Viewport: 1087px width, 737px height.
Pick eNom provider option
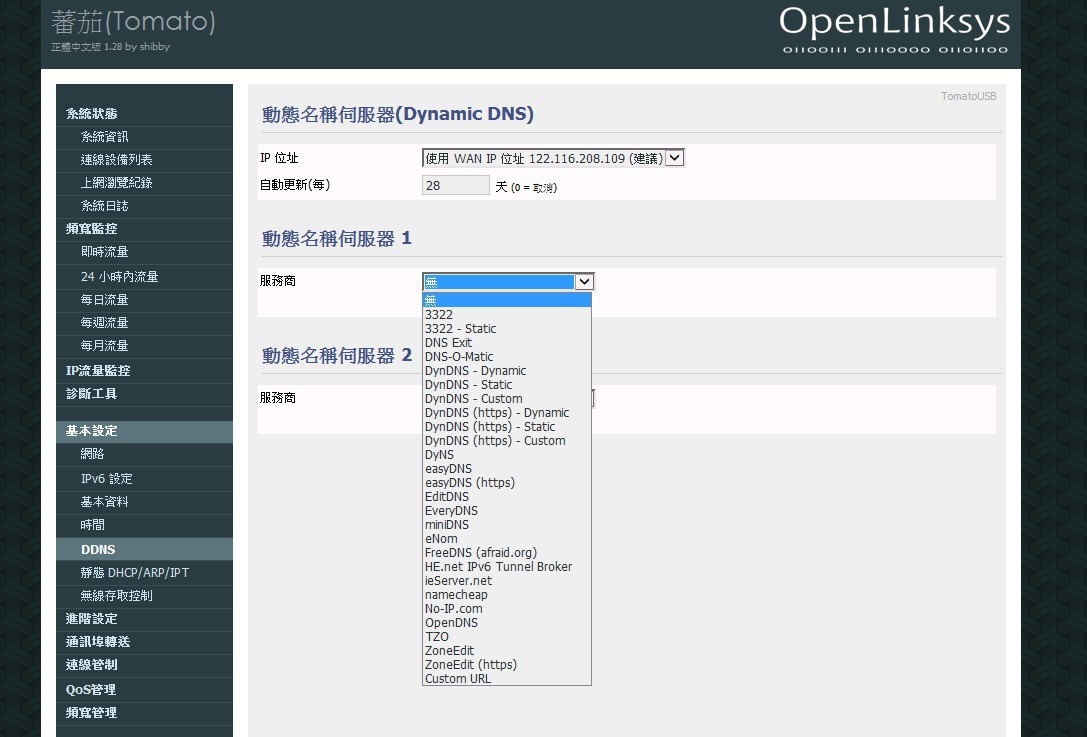pyautogui.click(x=507, y=539)
